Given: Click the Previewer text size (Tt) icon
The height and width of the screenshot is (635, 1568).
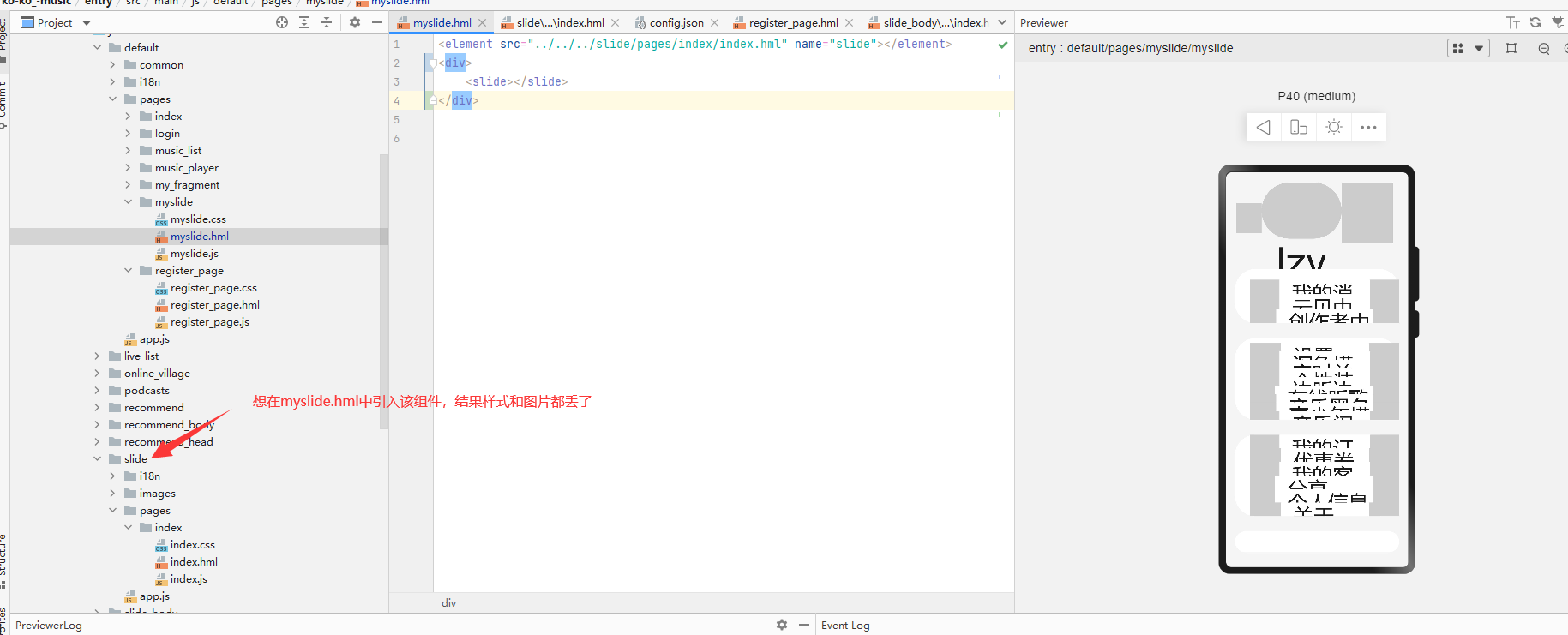Looking at the screenshot, I should click(1513, 22).
